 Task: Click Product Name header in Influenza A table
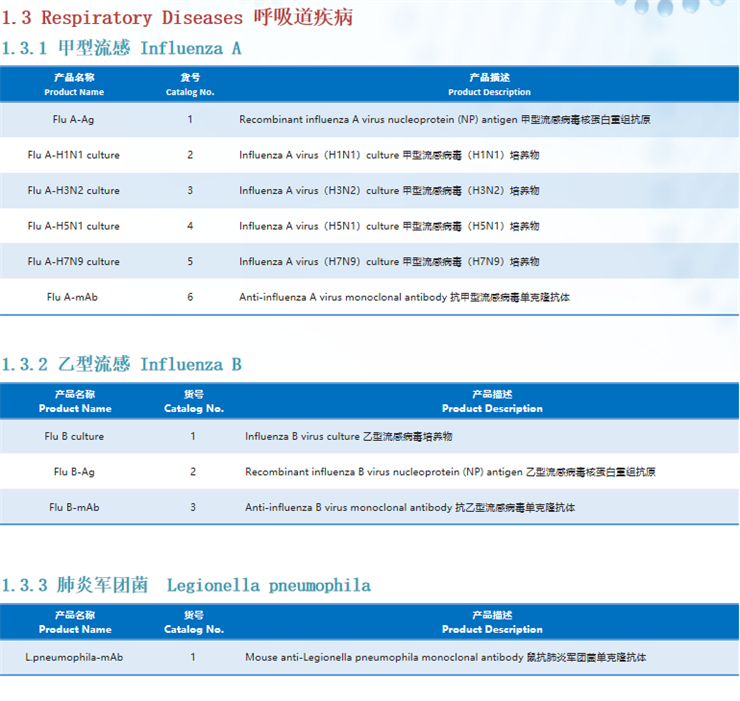click(x=74, y=84)
